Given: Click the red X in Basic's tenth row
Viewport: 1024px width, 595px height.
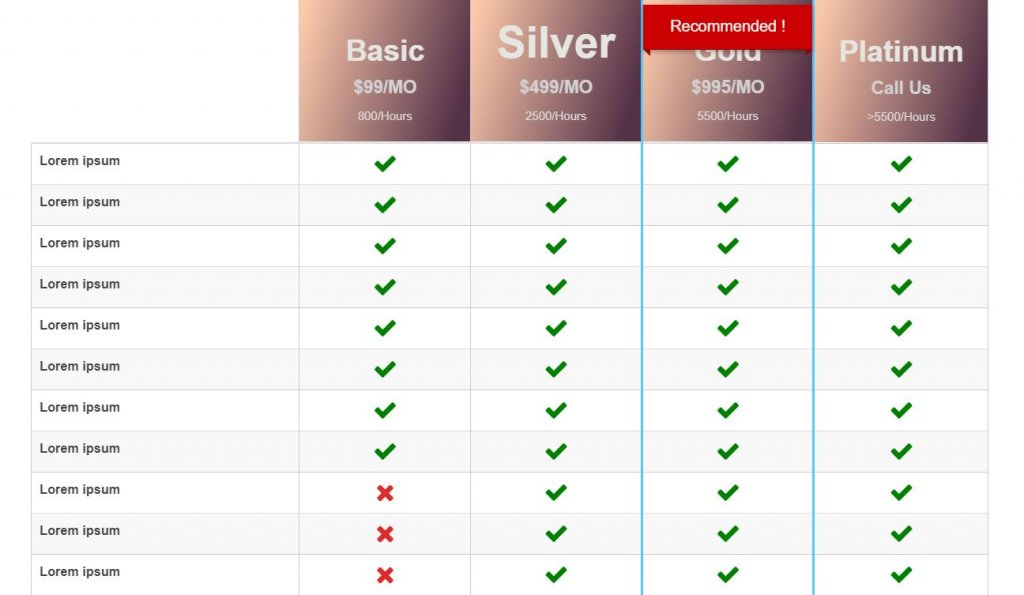Looking at the screenshot, I should click(x=385, y=534).
